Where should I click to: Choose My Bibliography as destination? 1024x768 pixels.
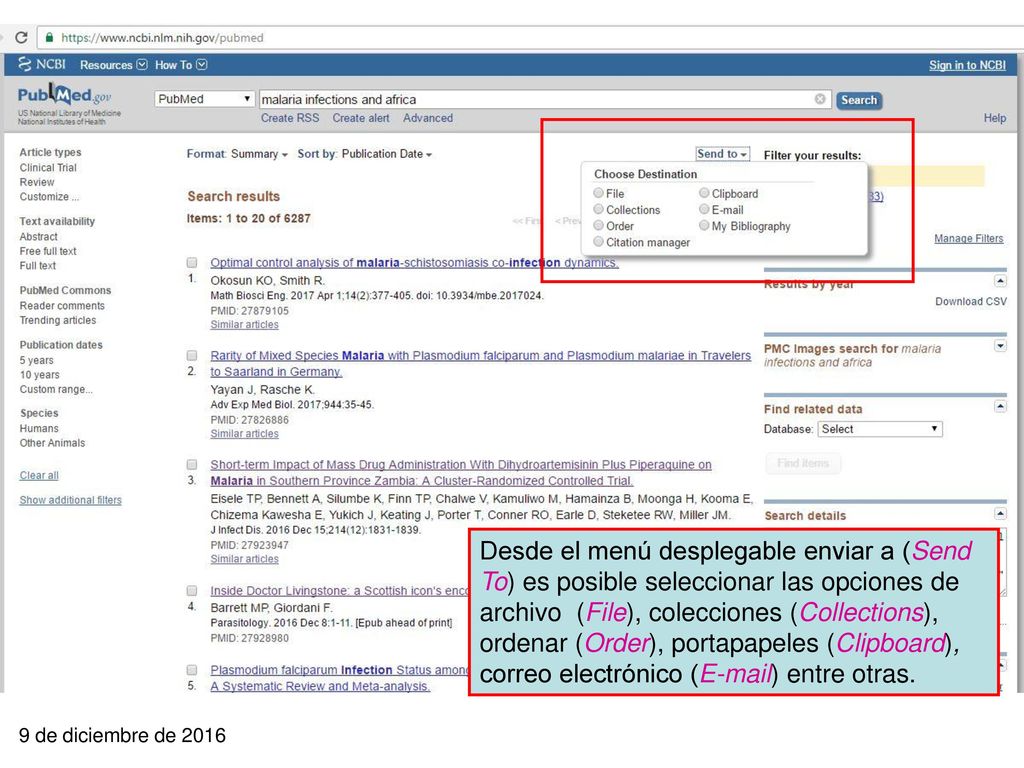click(x=704, y=225)
